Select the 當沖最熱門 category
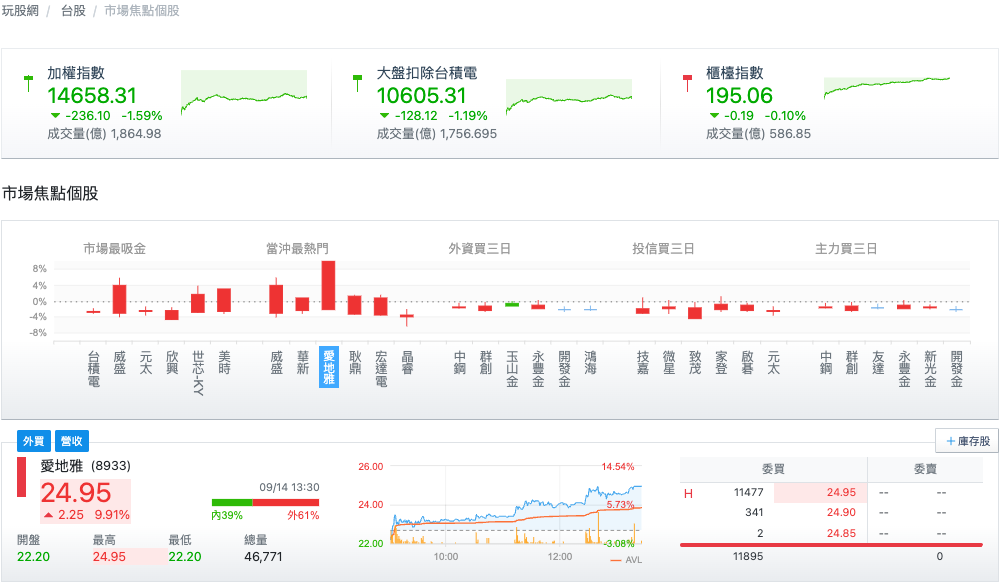 (297, 248)
